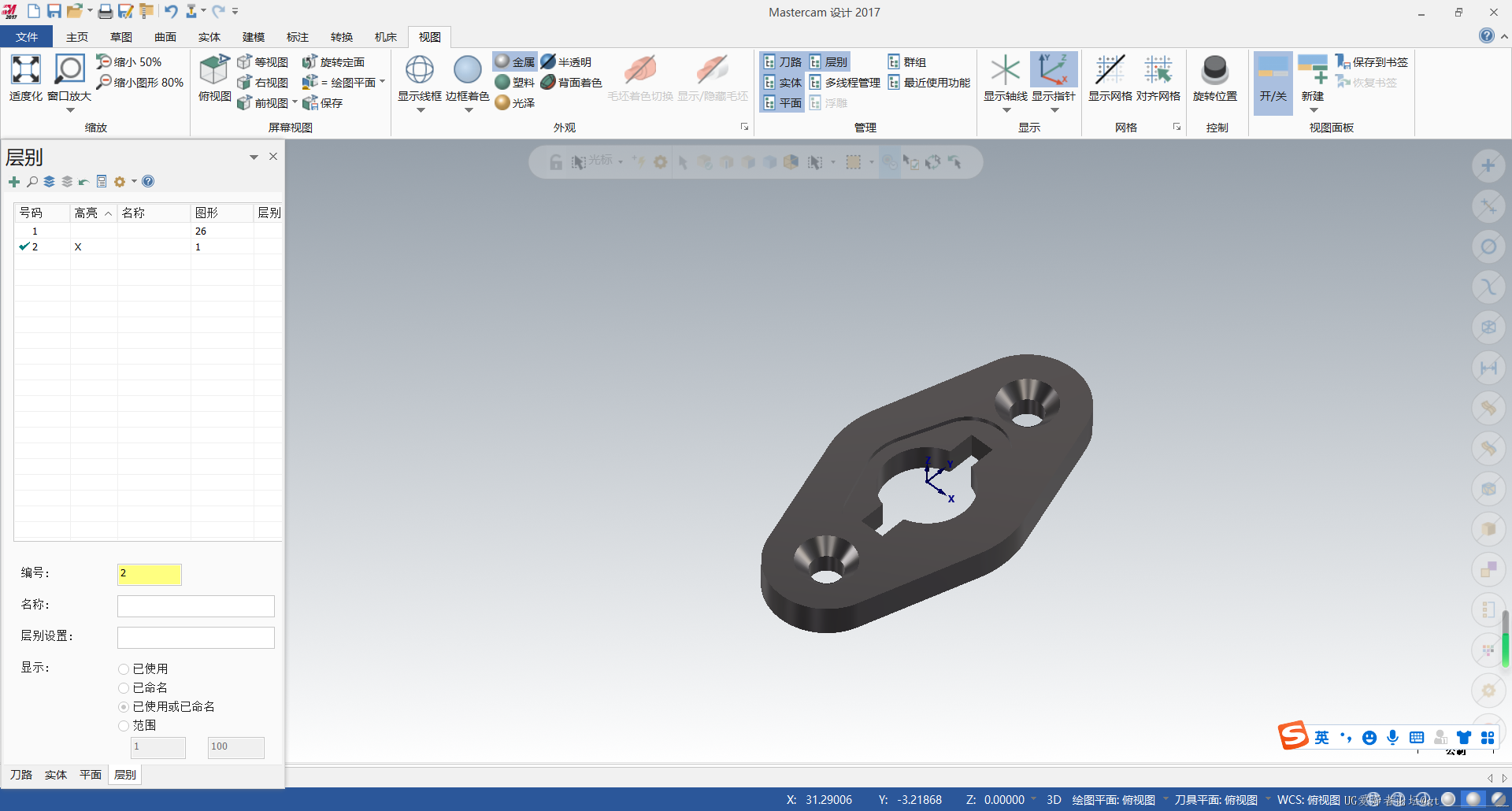Expand the 前视图 view dropdown
The width and height of the screenshot is (1512, 811).
coord(295,102)
